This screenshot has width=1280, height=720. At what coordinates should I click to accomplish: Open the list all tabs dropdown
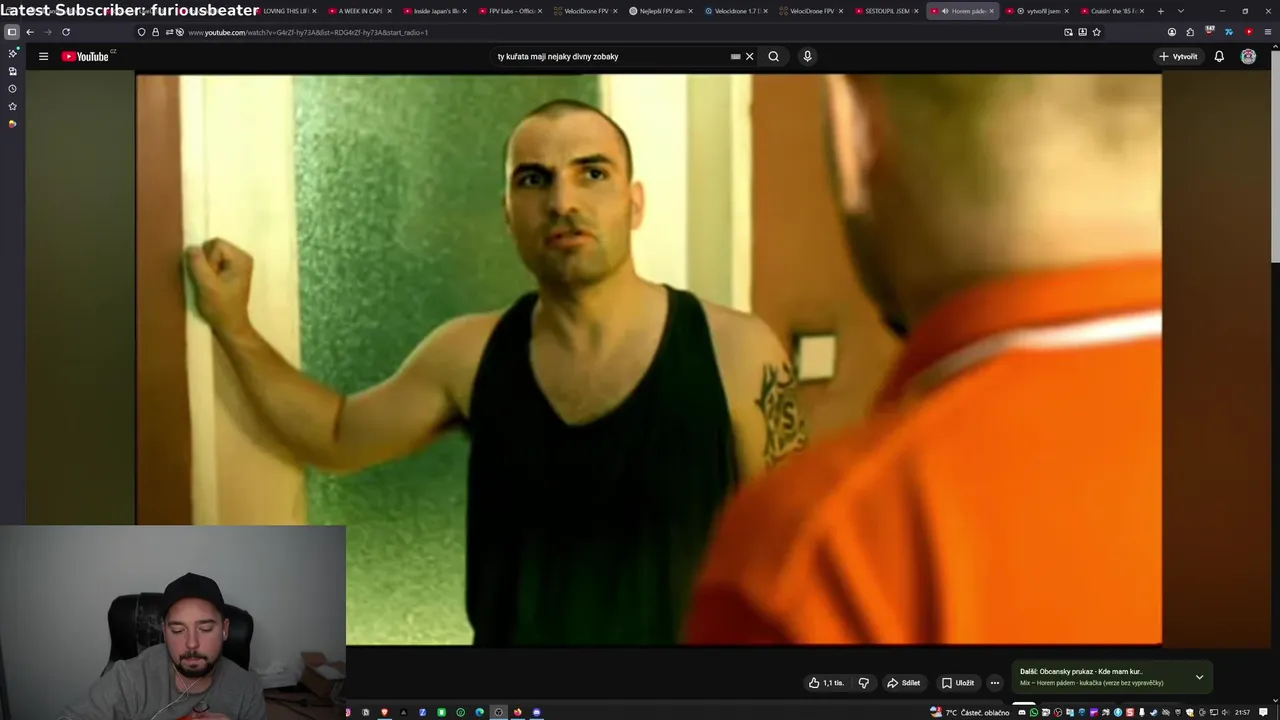coord(1180,11)
